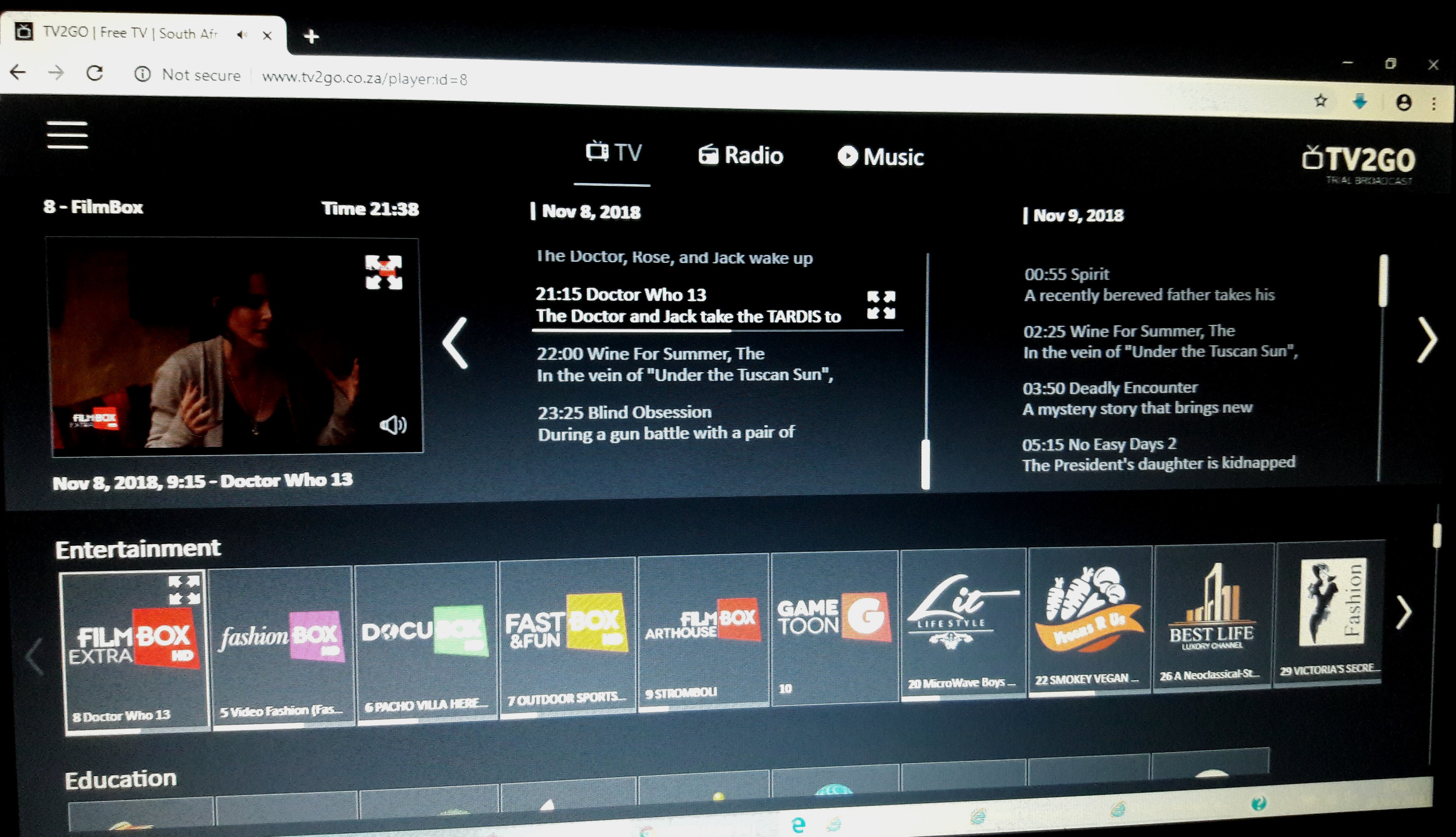Click the 8 - FilmBox channel title
The height and width of the screenshot is (837, 1456).
pyautogui.click(x=93, y=207)
